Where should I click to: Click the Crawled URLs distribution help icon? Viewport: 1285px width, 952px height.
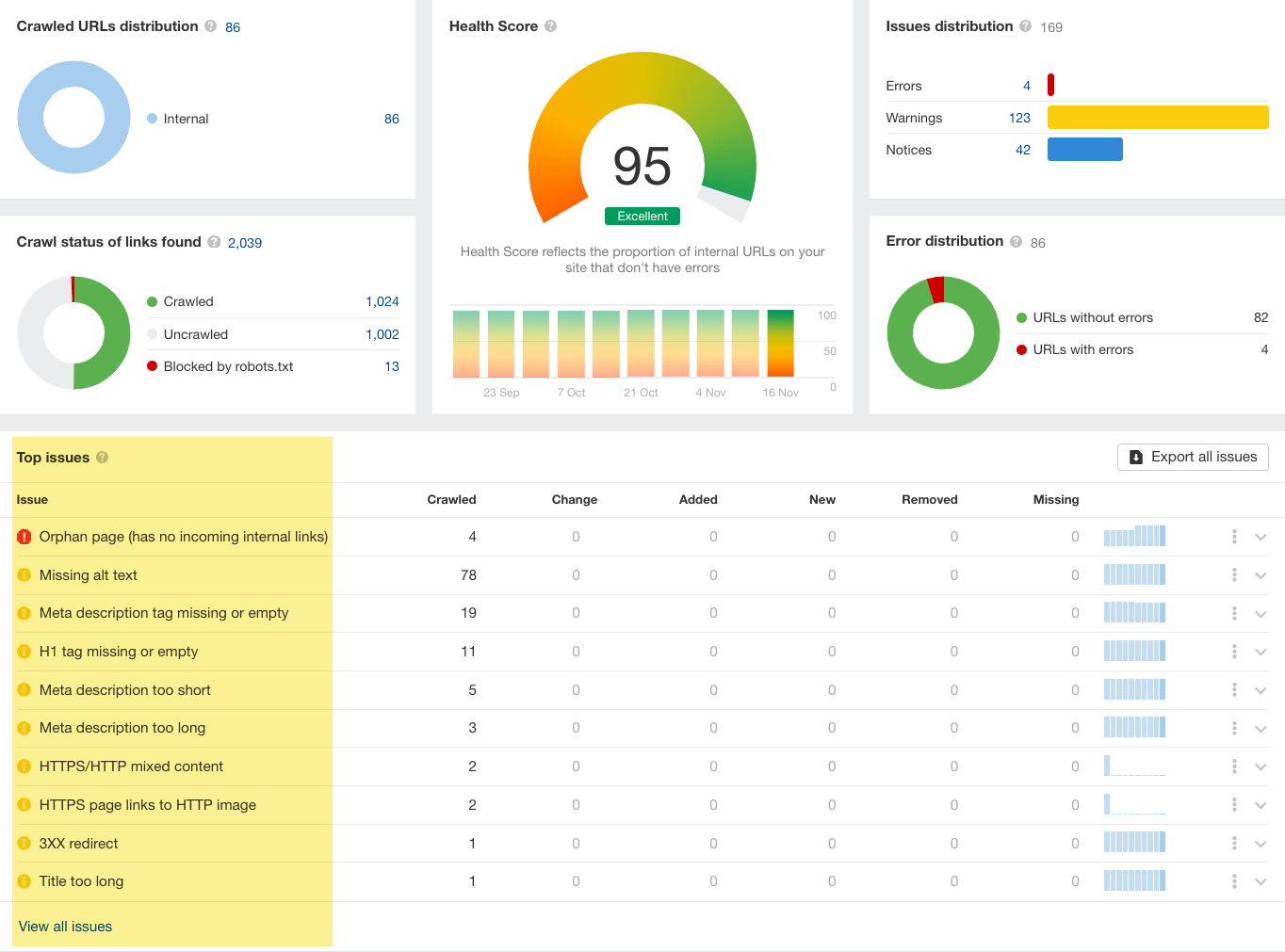(211, 26)
